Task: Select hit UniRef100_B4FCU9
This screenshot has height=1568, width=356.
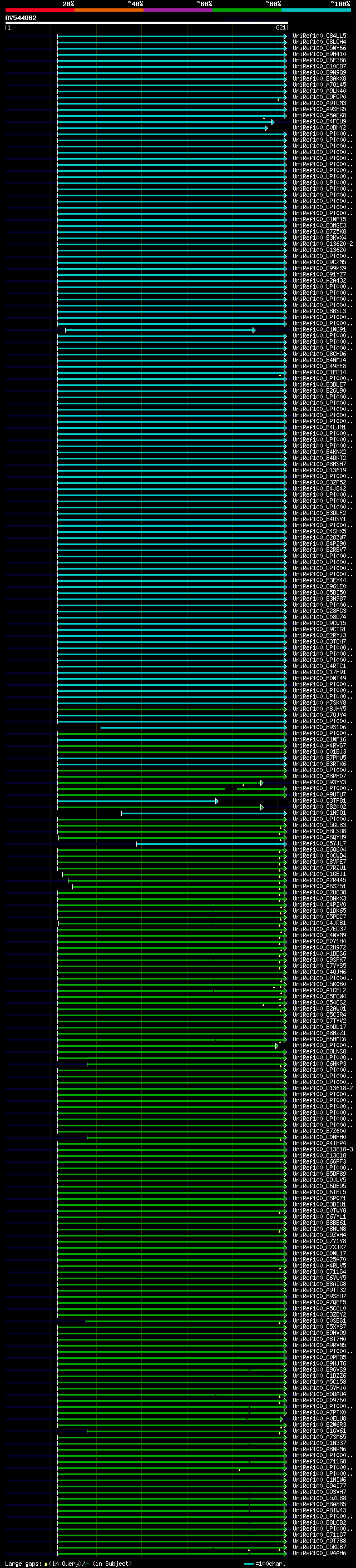Action: pos(319,122)
